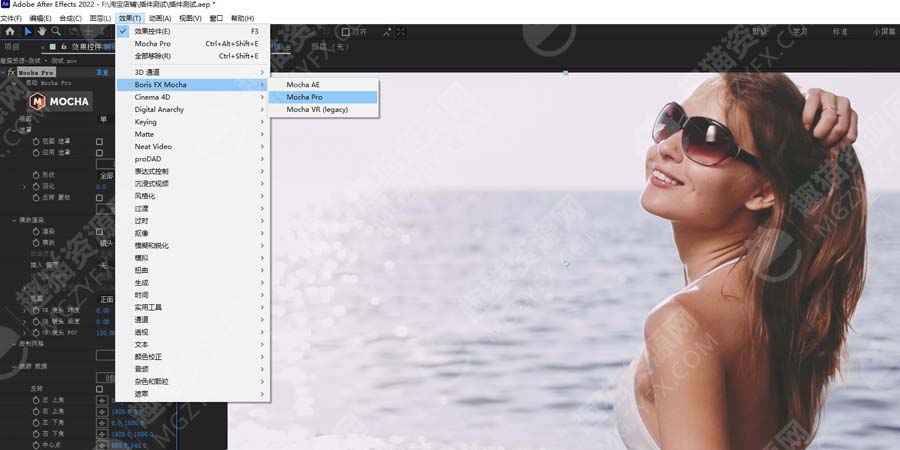Screen dimensions: 900x450
Task: Open the 颜色校正 effects submenu
Action: 192,356
